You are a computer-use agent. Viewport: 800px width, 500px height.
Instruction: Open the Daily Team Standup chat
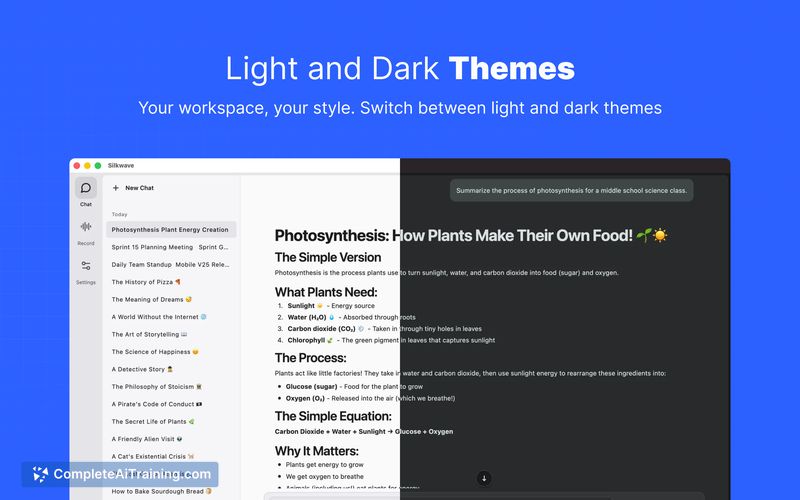pos(171,265)
